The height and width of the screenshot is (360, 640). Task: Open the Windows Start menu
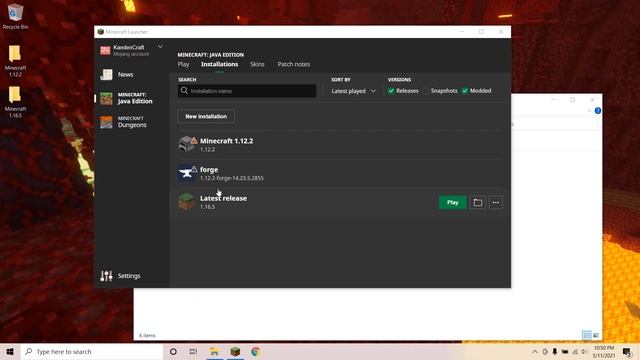pos(10,351)
